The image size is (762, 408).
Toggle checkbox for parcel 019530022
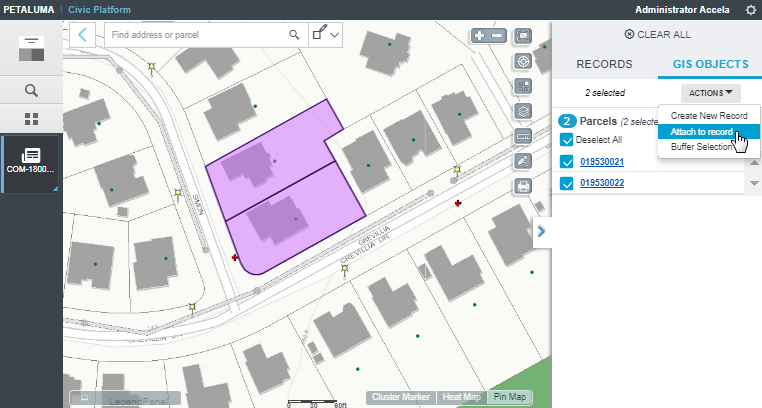click(x=567, y=183)
